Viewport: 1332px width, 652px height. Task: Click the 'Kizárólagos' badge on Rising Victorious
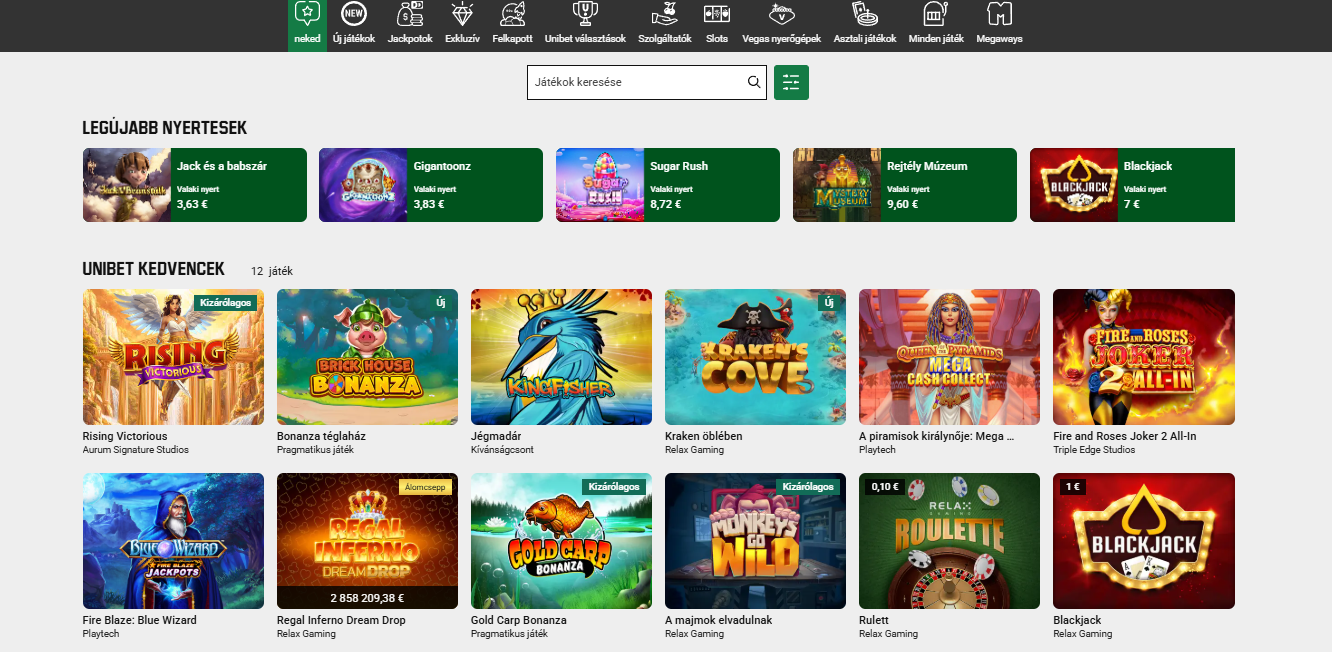(226, 302)
